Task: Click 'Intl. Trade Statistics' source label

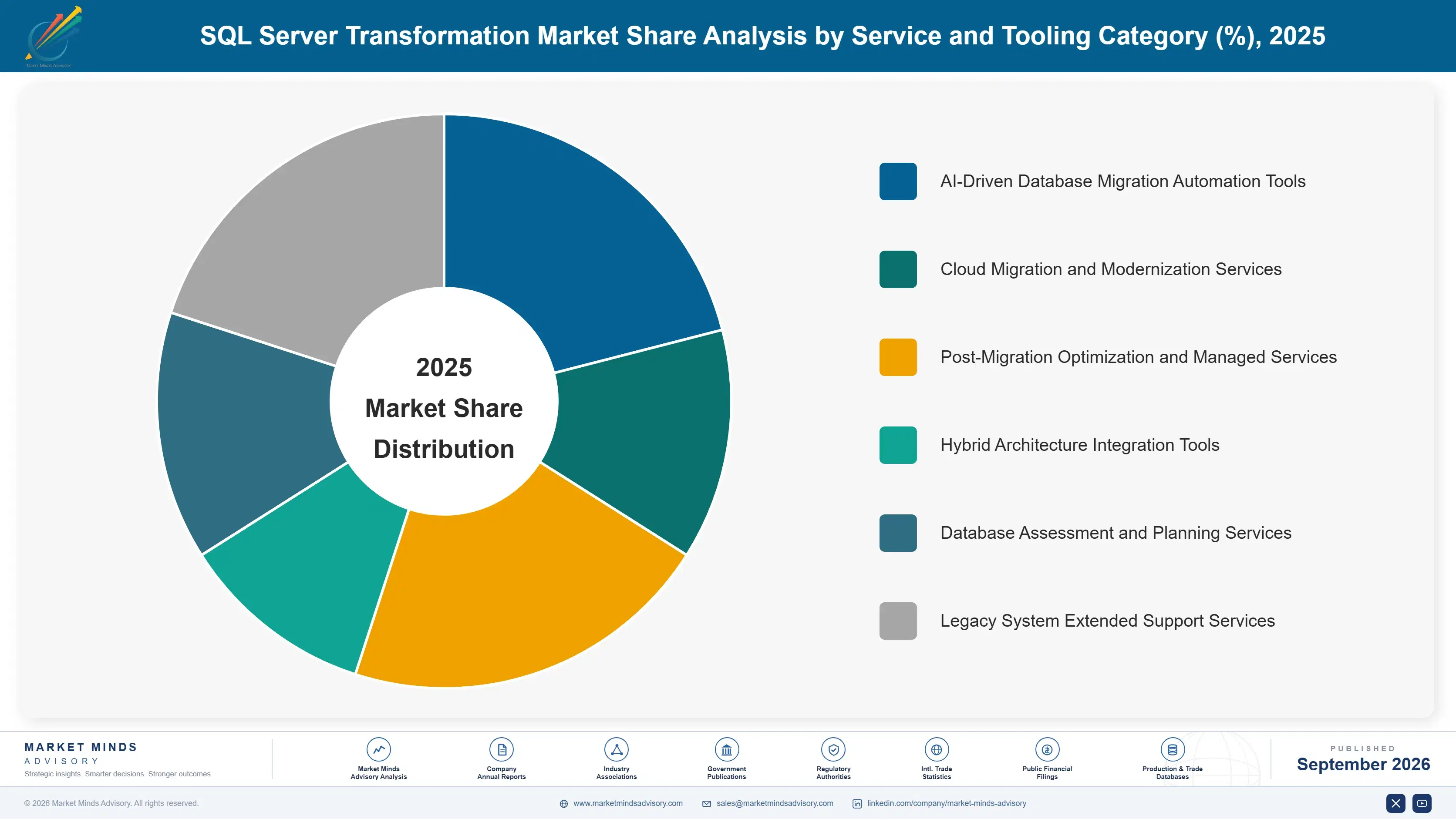Action: pyautogui.click(x=937, y=773)
